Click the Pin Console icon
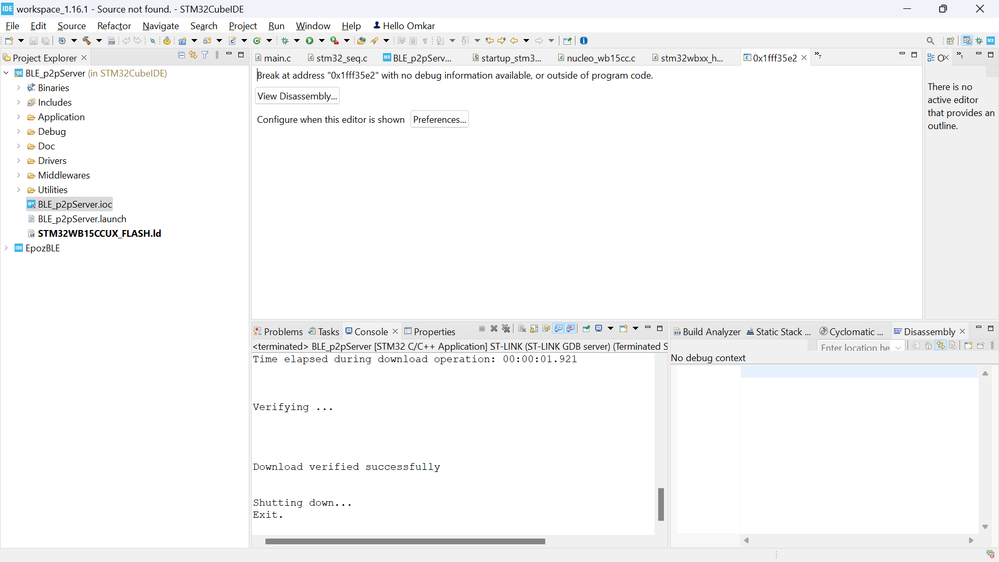 click(586, 329)
